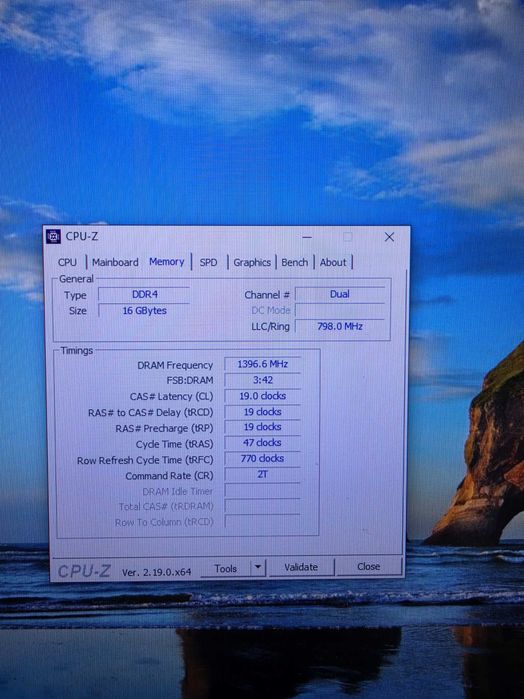Click the CPU-Z app icon in title bar
This screenshot has width=524, height=699.
pyautogui.click(x=54, y=237)
